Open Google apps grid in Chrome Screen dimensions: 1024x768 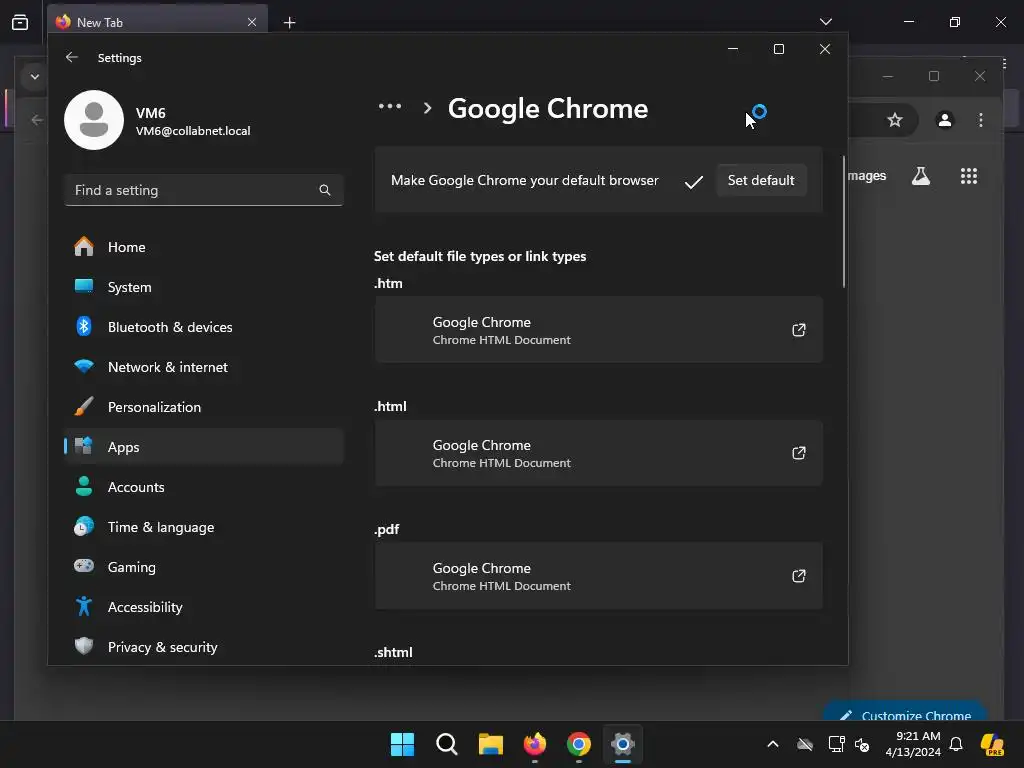(968, 176)
